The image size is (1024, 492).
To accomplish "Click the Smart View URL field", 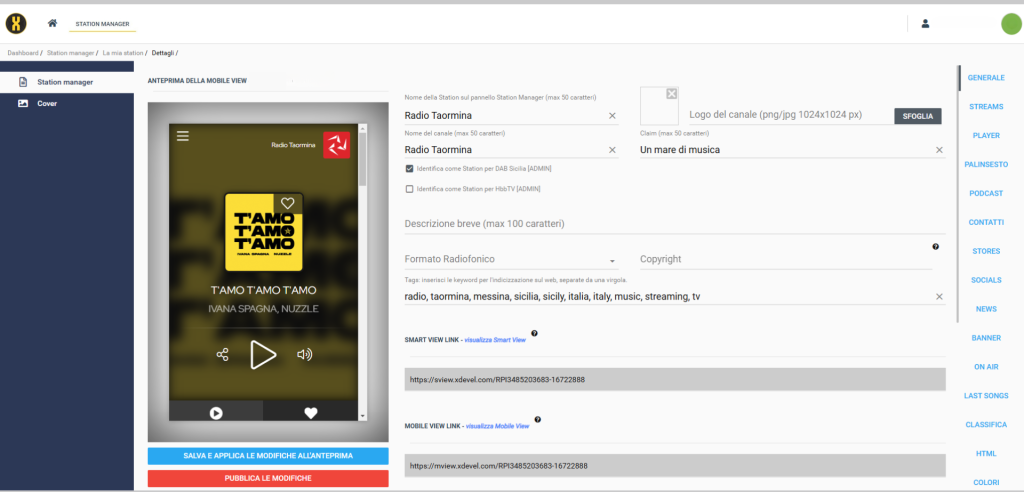I will [675, 379].
